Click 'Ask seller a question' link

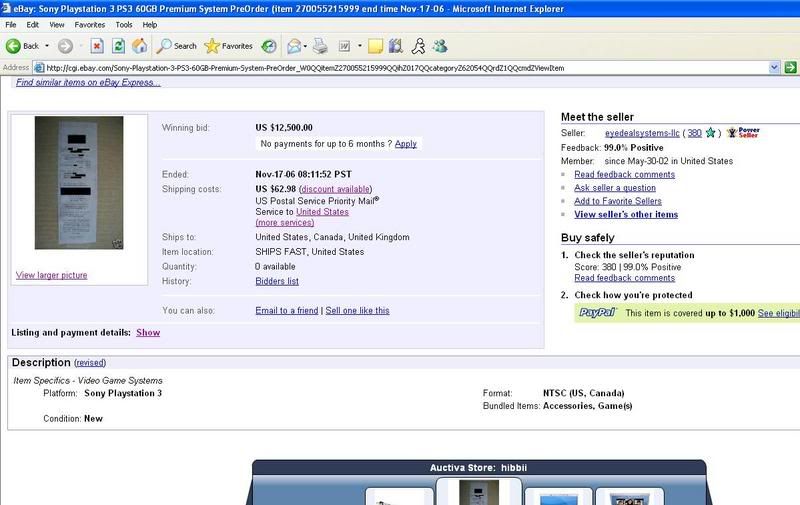(615, 188)
